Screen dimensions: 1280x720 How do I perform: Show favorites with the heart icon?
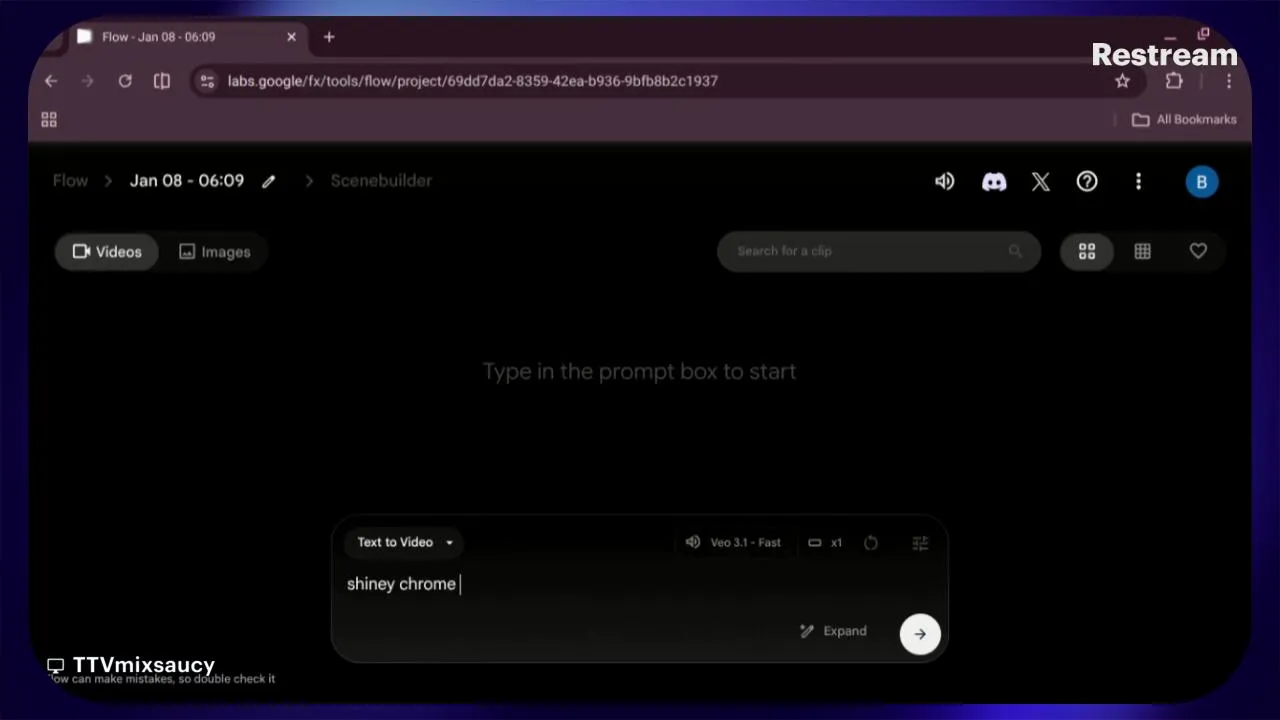[1198, 252]
